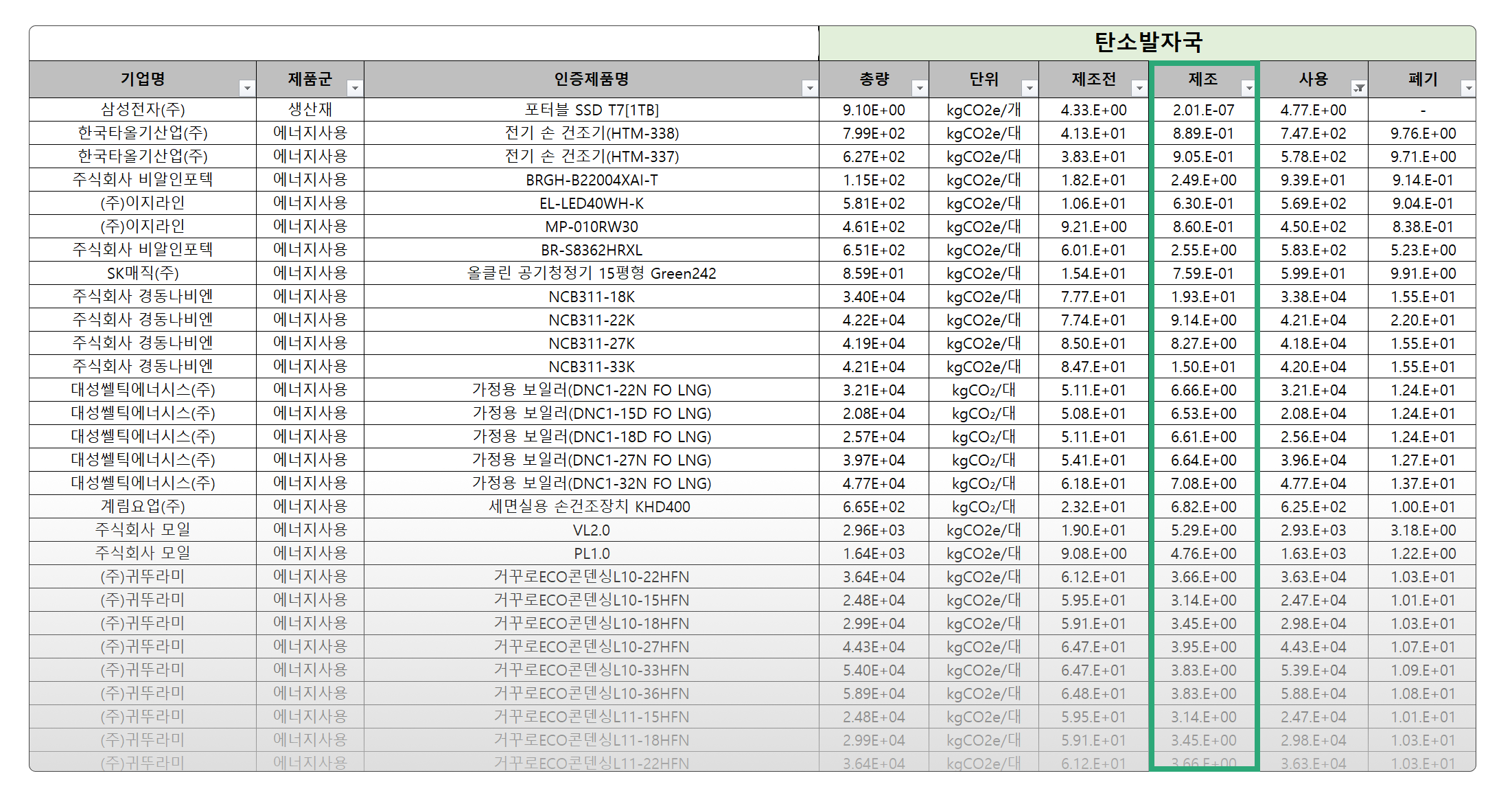Screen dimensions: 1512x804
Task: Click the 제조 filter arrow button
Action: click(x=1249, y=88)
